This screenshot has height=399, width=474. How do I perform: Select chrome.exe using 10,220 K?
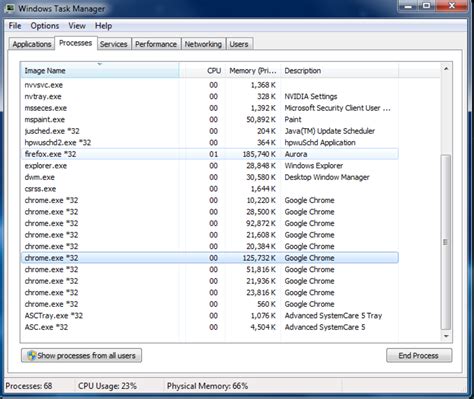pos(210,200)
